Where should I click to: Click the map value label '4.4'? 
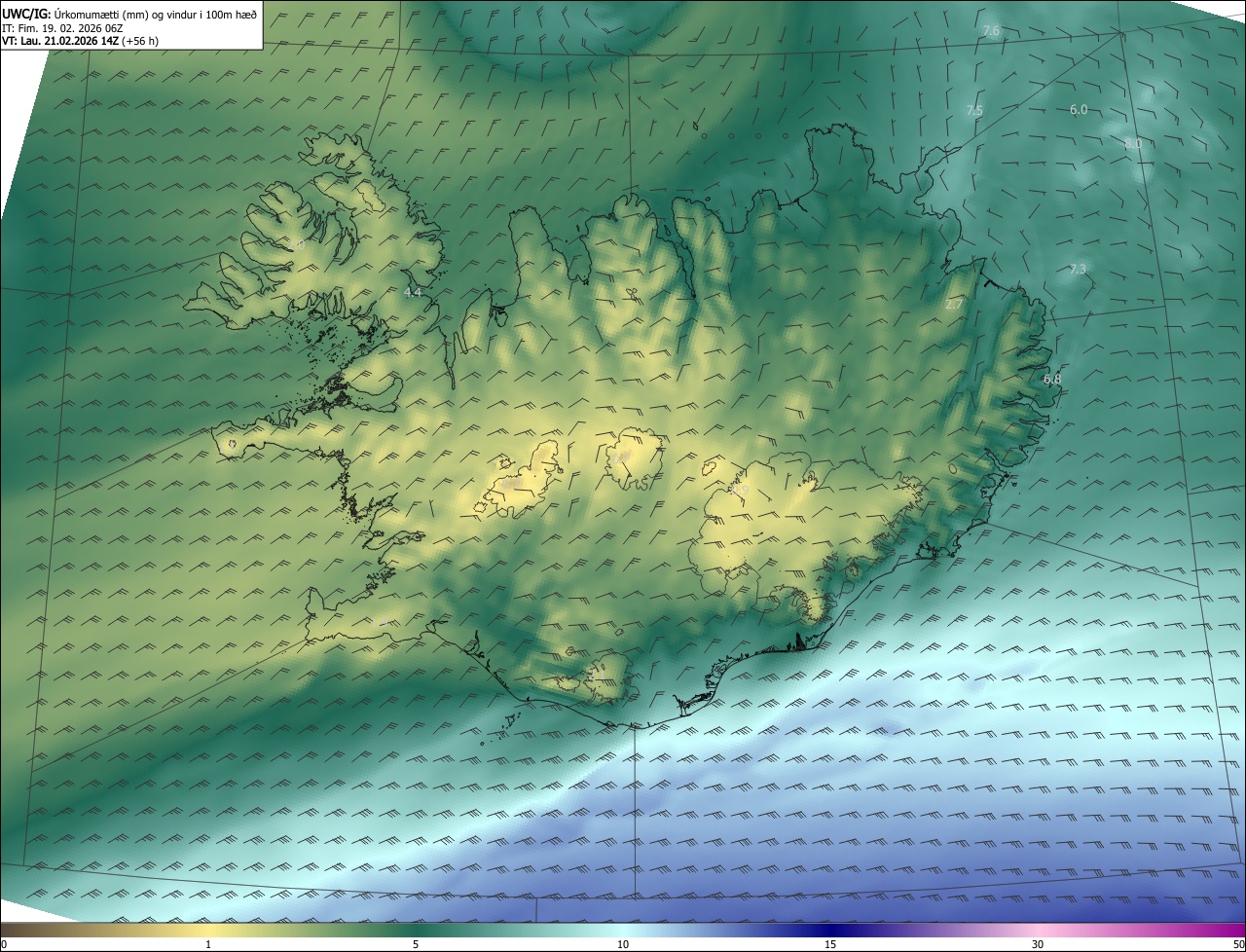(x=413, y=292)
